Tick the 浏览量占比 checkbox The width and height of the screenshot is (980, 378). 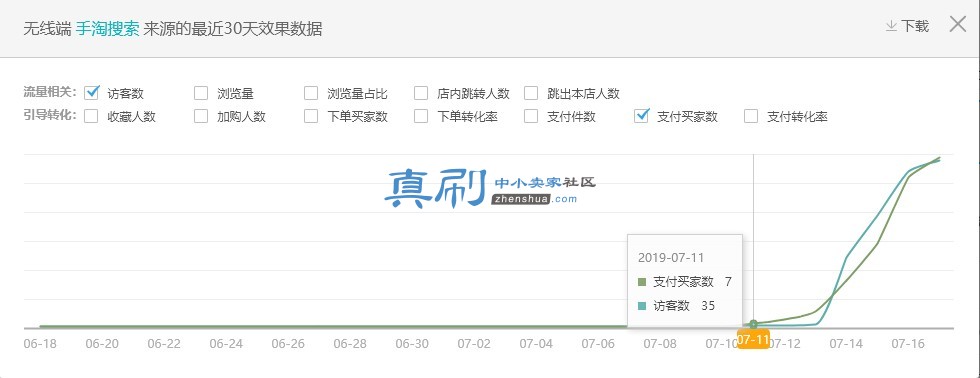pyautogui.click(x=311, y=93)
